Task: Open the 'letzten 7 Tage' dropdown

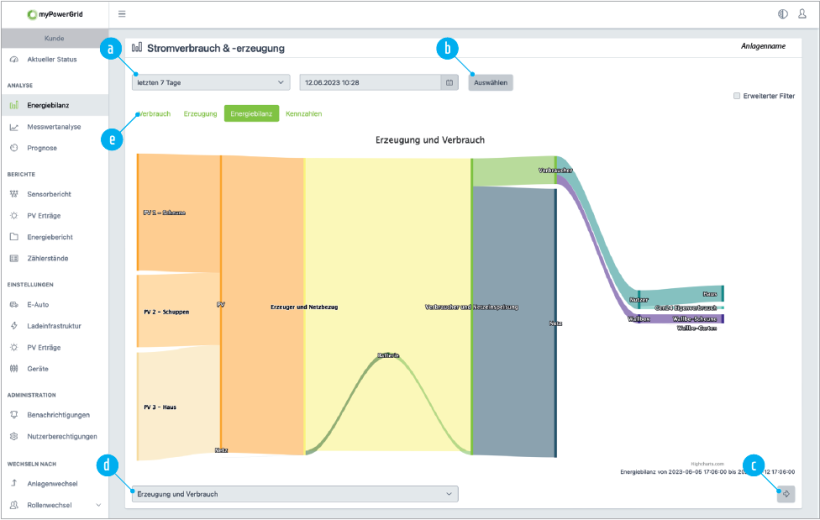Action: tap(210, 83)
